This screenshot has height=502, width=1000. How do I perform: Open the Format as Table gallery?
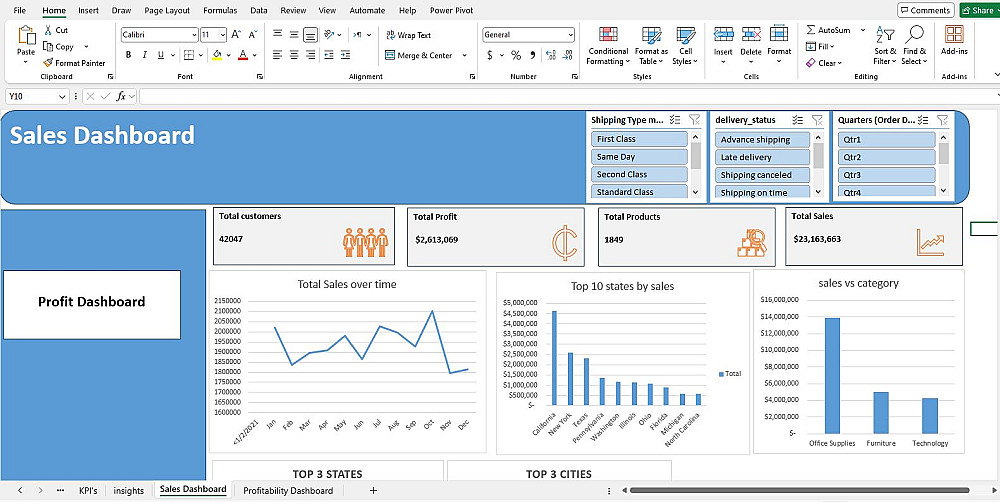pos(651,46)
